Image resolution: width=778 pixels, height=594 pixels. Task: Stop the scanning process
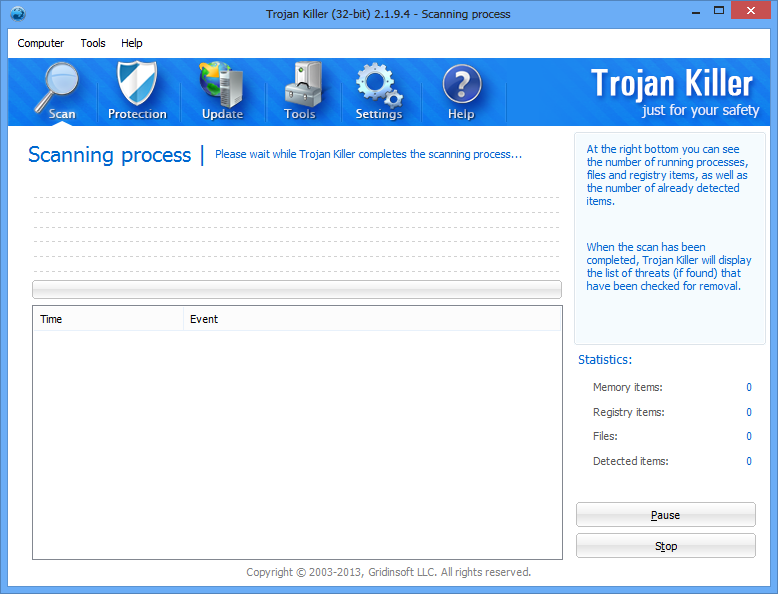pyautogui.click(x=665, y=546)
